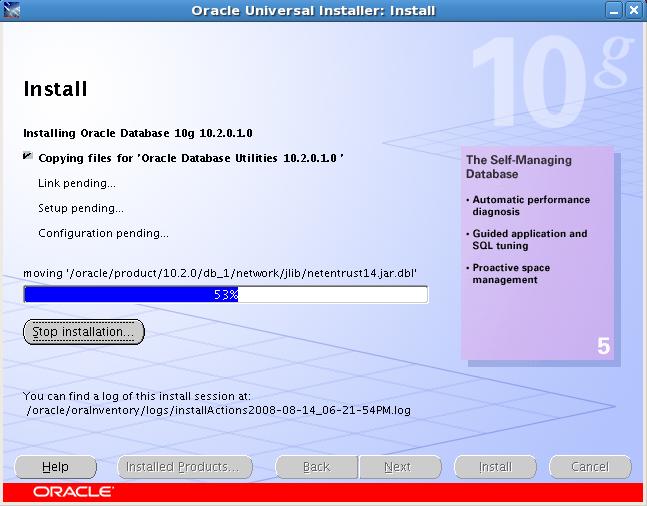Click the 'Configuration pending...' status text
The height and width of the screenshot is (506, 647).
[x=103, y=233]
